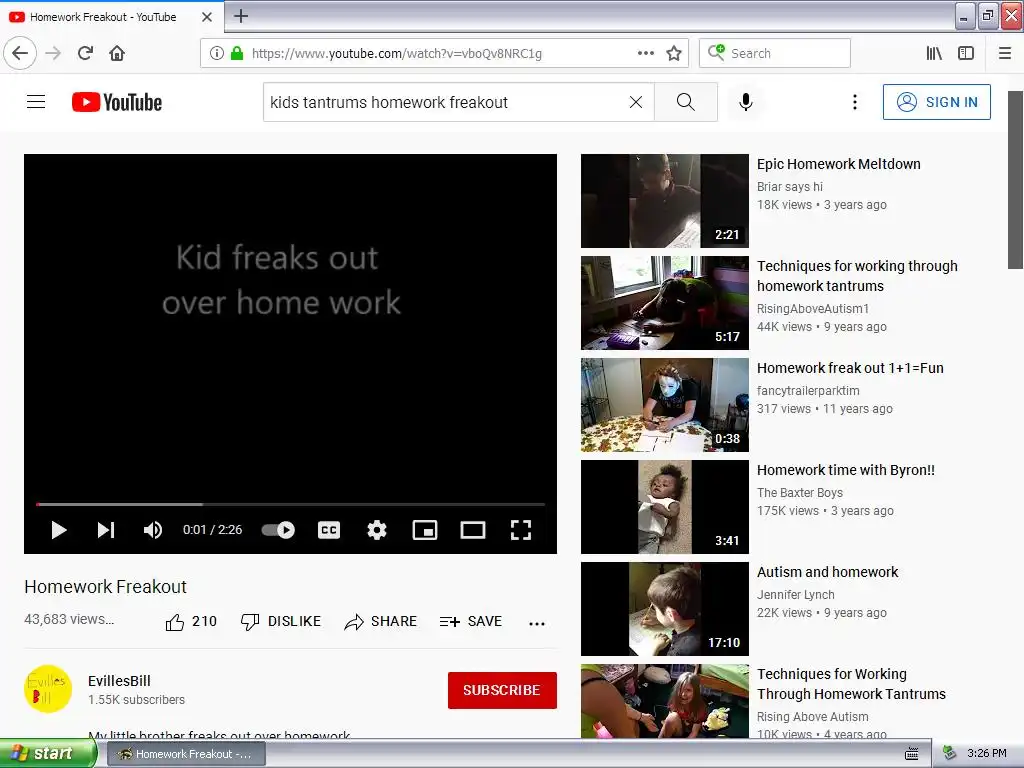
Task: Reload the current page
Action: coord(85,54)
